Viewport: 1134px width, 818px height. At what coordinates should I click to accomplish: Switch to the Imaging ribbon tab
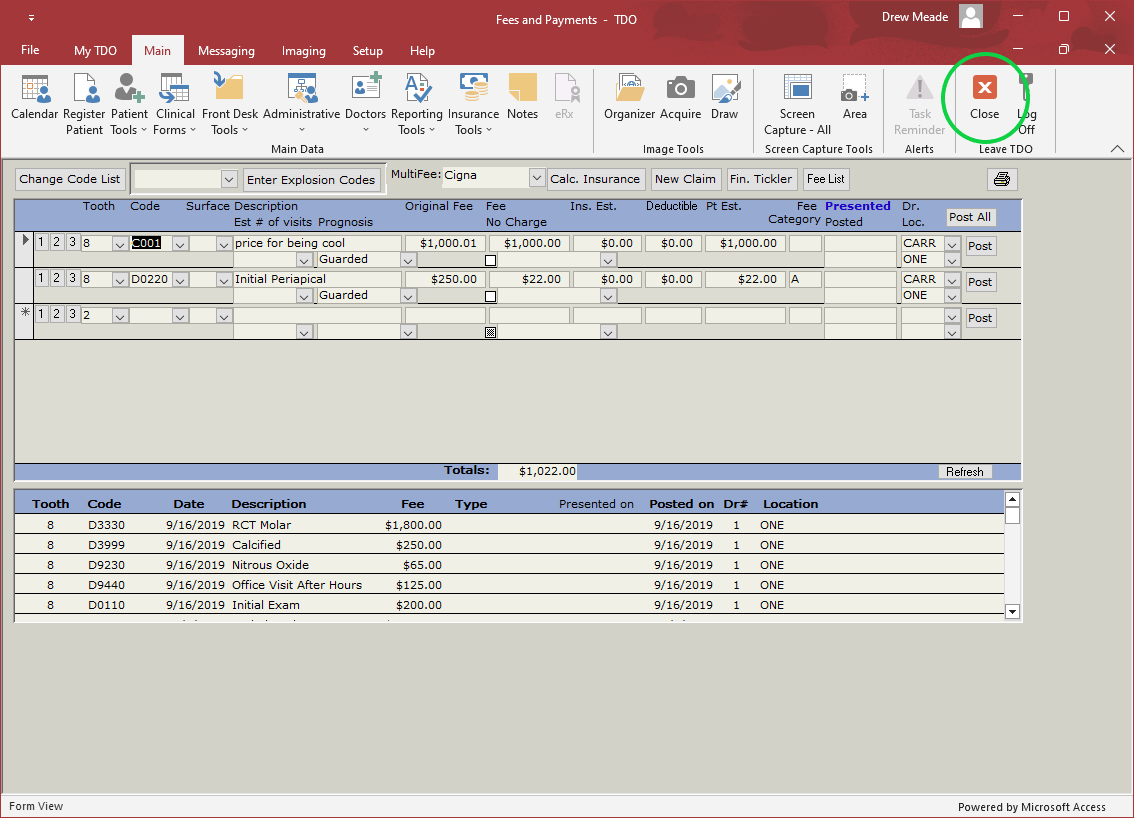[x=303, y=51]
